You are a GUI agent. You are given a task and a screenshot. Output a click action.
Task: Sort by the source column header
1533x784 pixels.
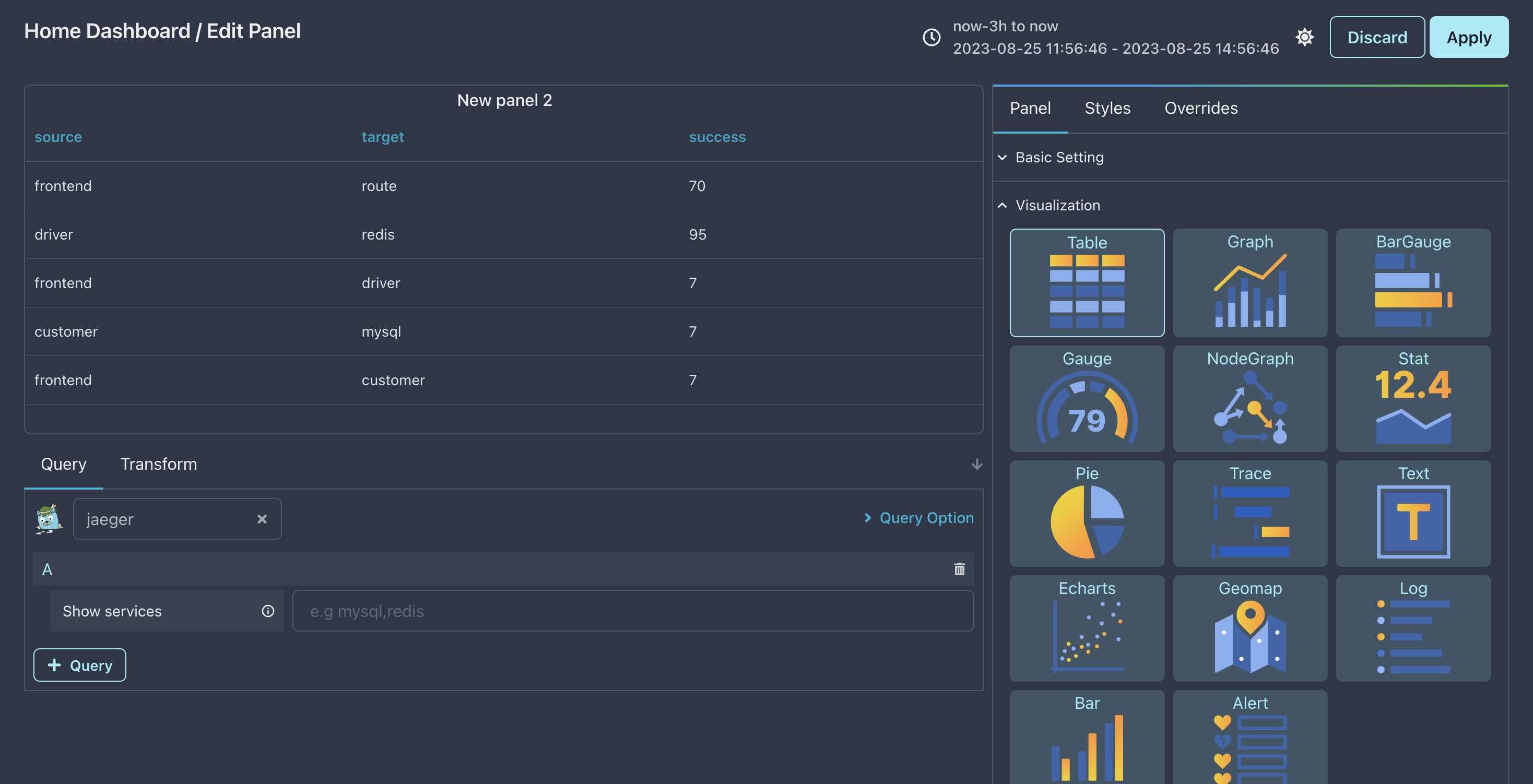point(58,137)
